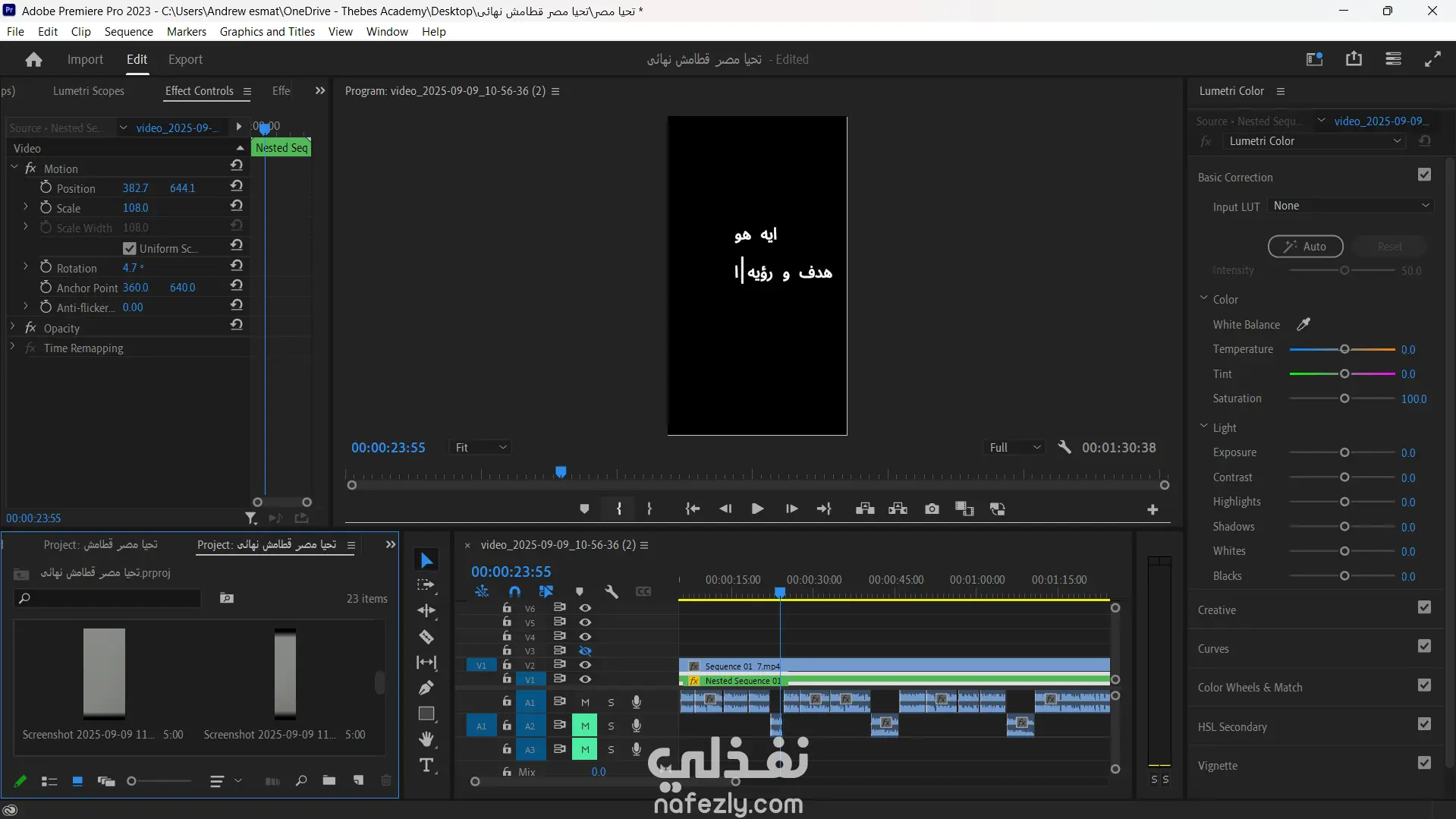This screenshot has width=1456, height=819.
Task: Collapse the Light section in Lumetri
Action: click(1204, 427)
